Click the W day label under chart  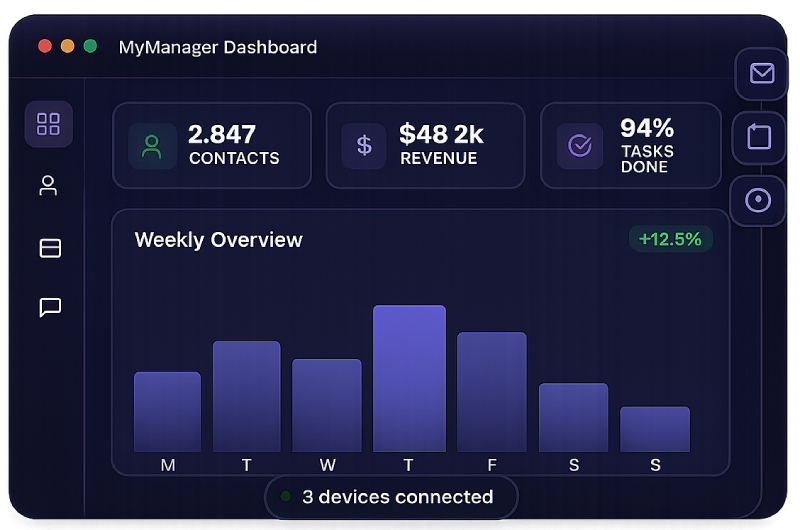click(328, 465)
